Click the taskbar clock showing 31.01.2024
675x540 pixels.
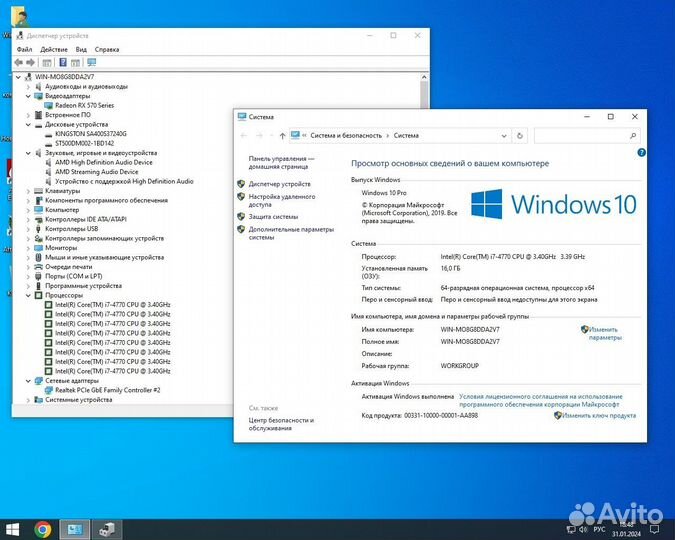(626, 529)
